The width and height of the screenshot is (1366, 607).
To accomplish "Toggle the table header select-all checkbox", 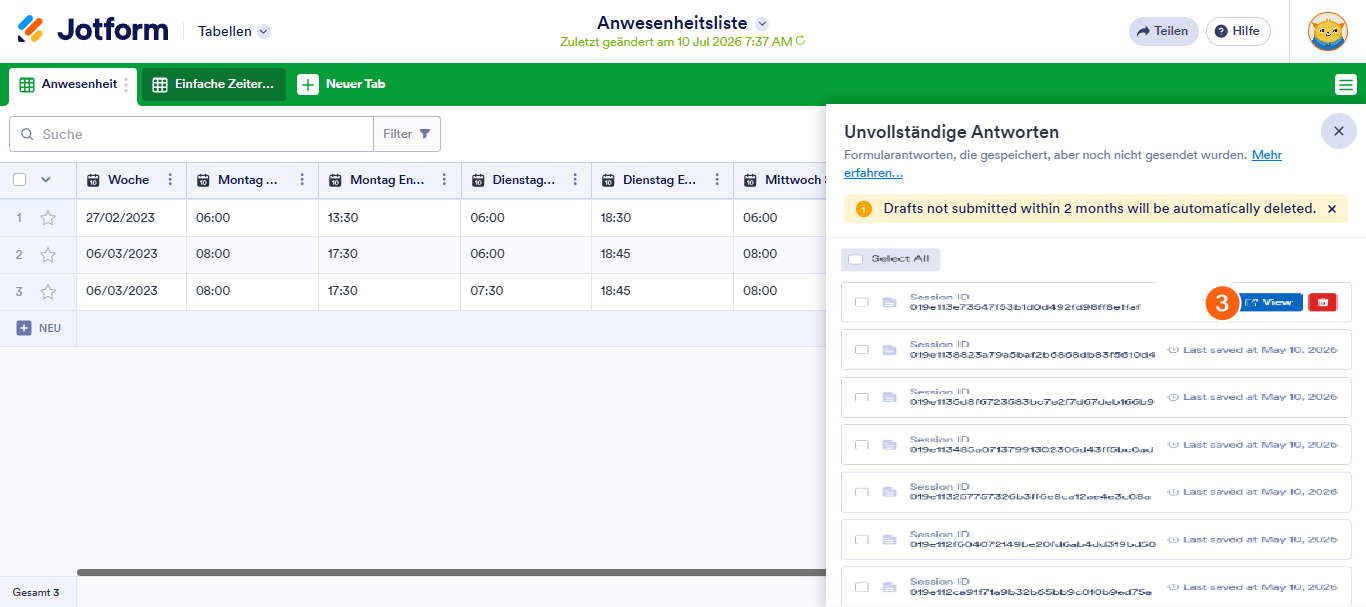I will (19, 180).
